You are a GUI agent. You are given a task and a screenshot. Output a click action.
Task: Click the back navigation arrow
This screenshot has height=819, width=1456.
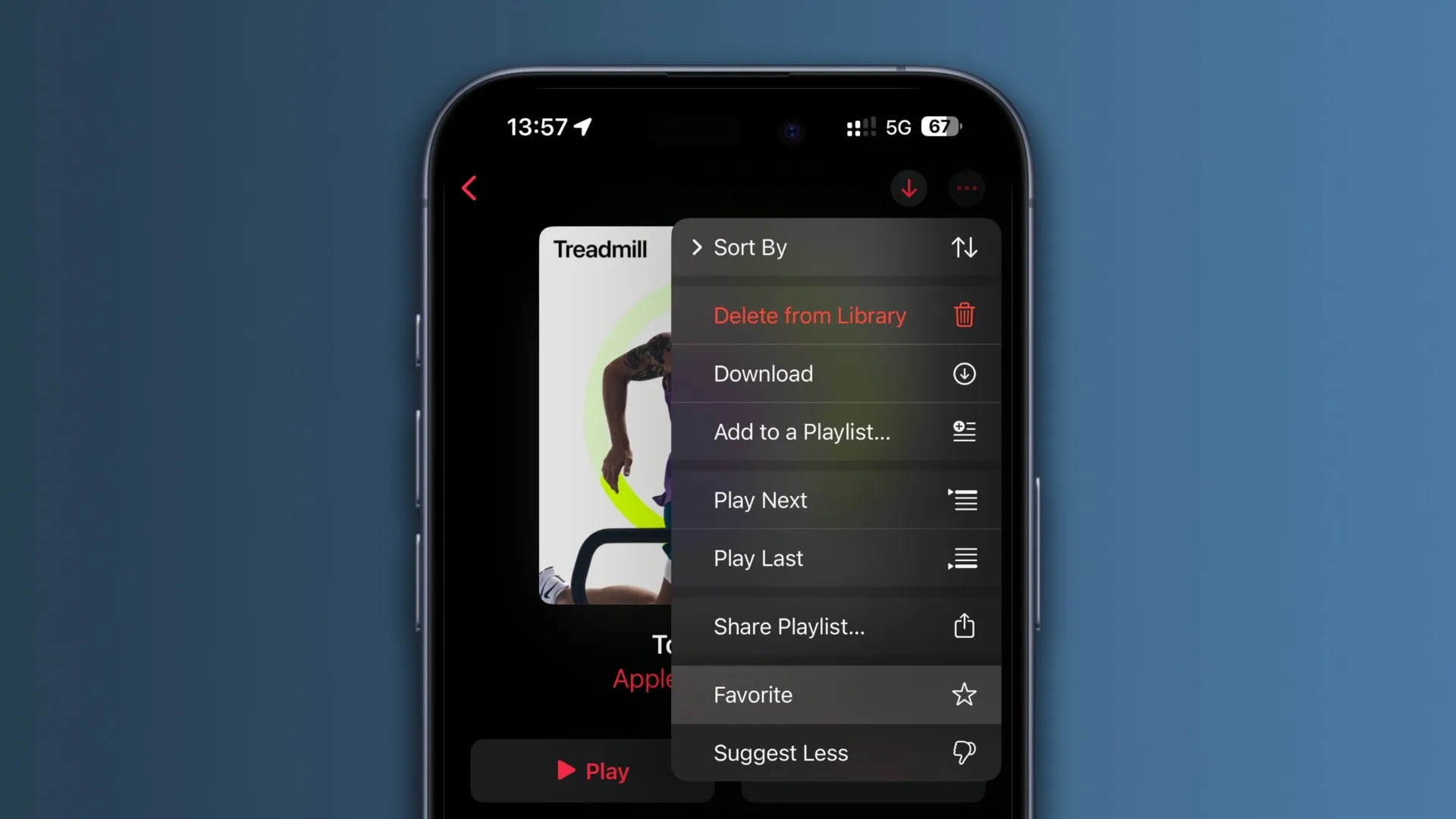(x=470, y=189)
